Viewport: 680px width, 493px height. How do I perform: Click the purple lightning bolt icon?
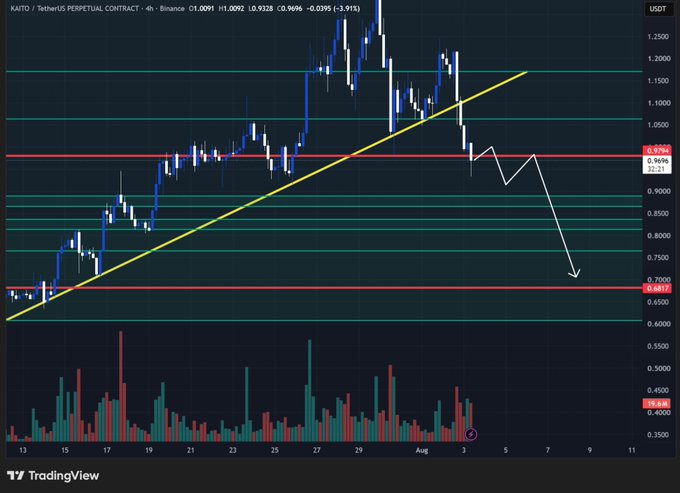coord(471,434)
